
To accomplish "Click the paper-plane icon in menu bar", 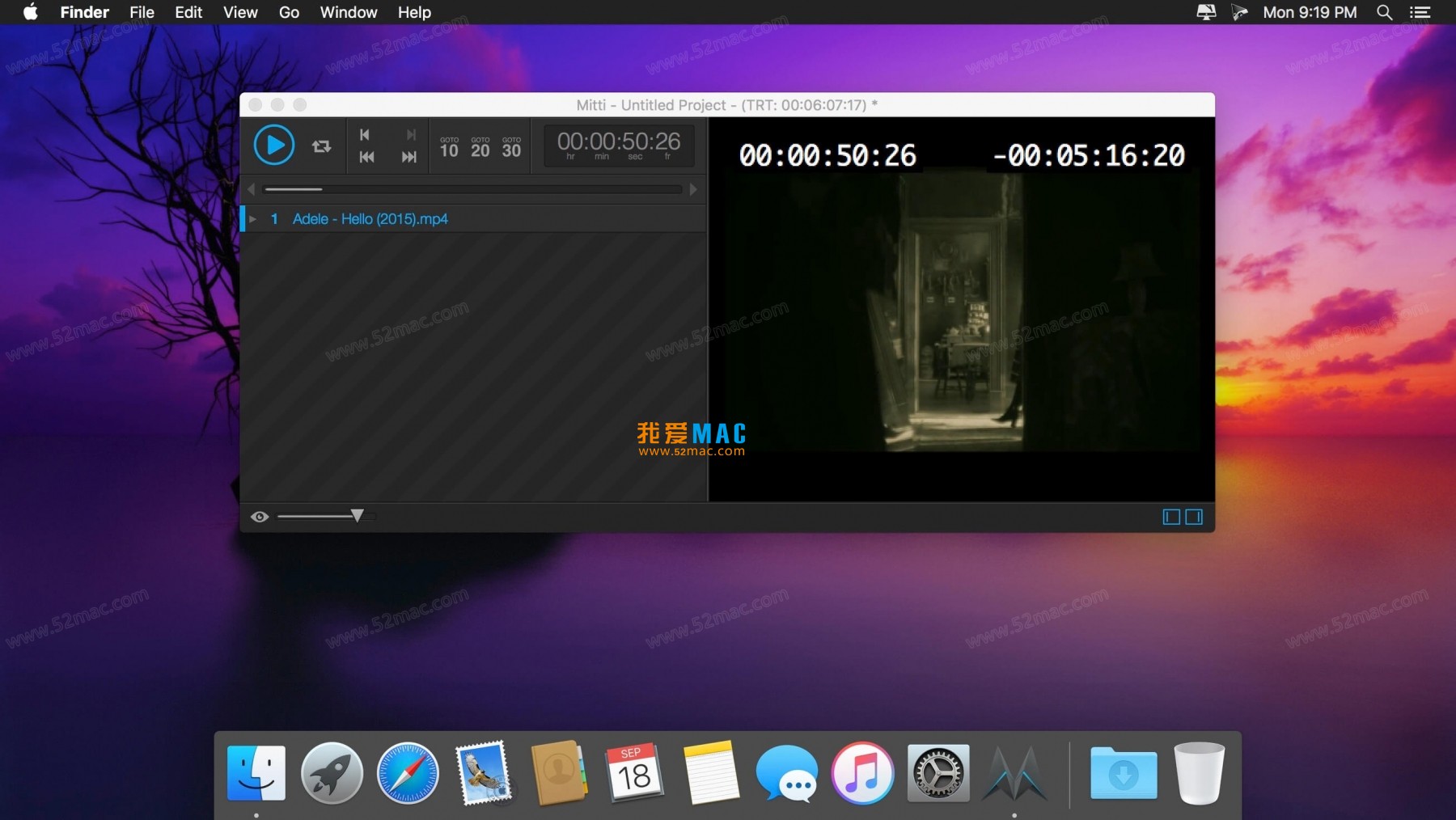I will click(x=1239, y=12).
